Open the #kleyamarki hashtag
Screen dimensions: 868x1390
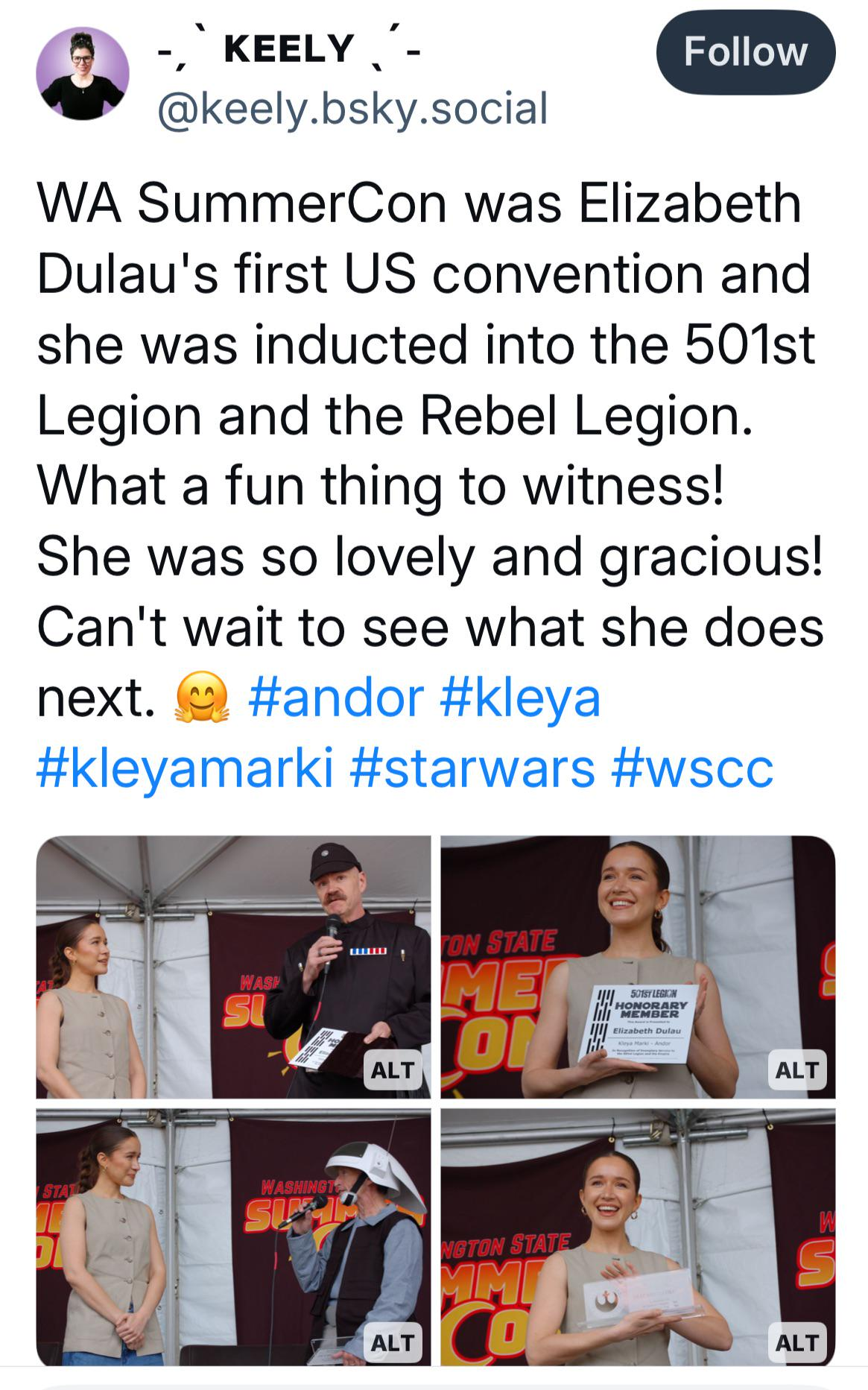tap(186, 768)
